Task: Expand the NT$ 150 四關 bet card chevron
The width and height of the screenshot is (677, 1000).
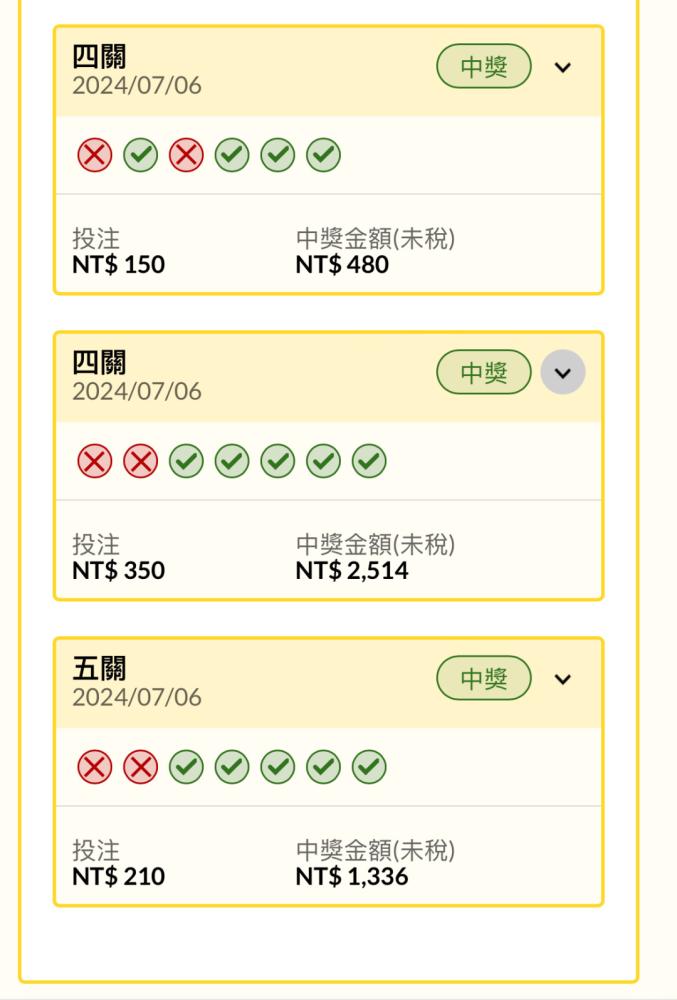Action: [562, 67]
